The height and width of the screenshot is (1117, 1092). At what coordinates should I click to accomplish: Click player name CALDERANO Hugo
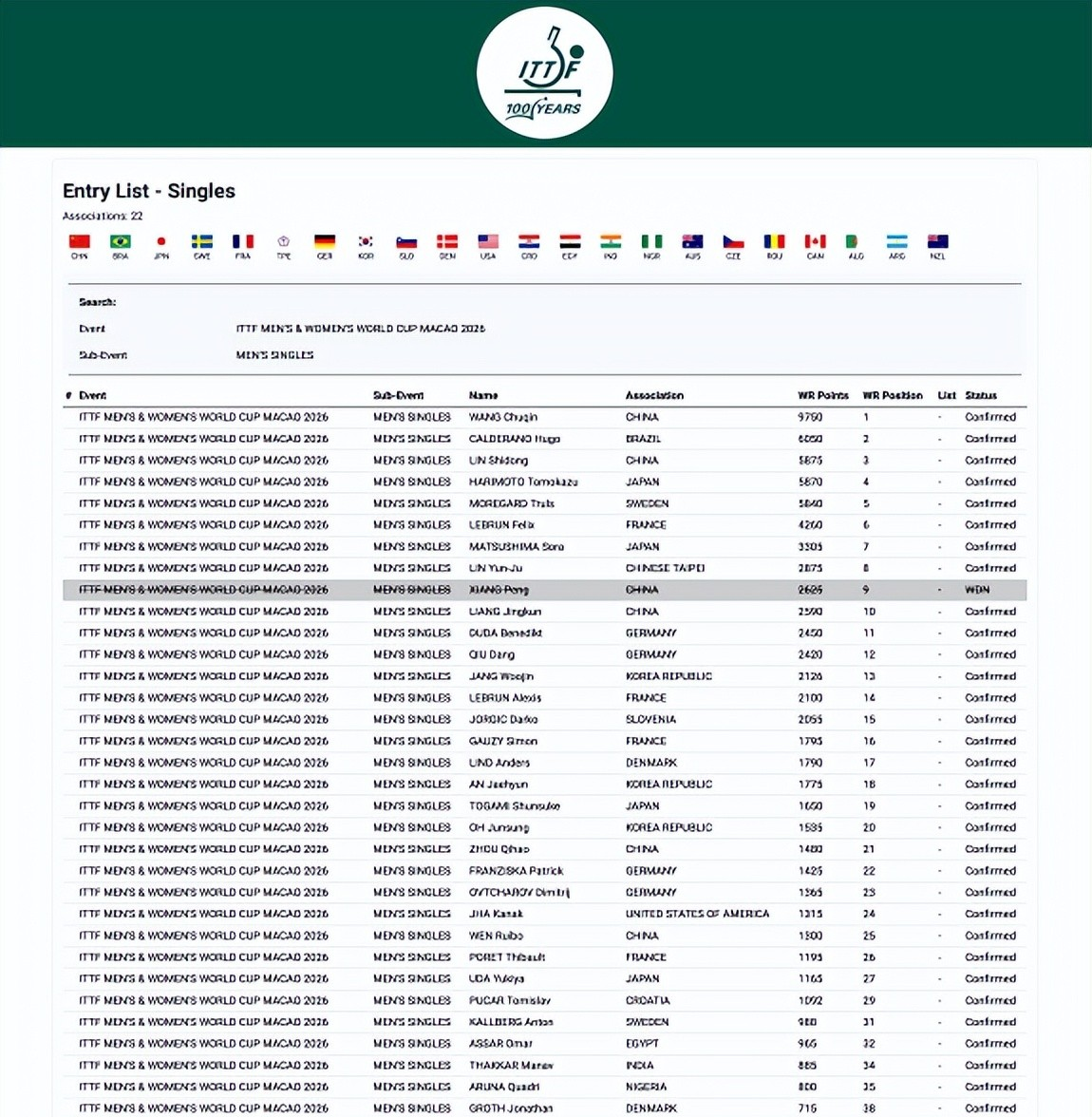(x=515, y=439)
